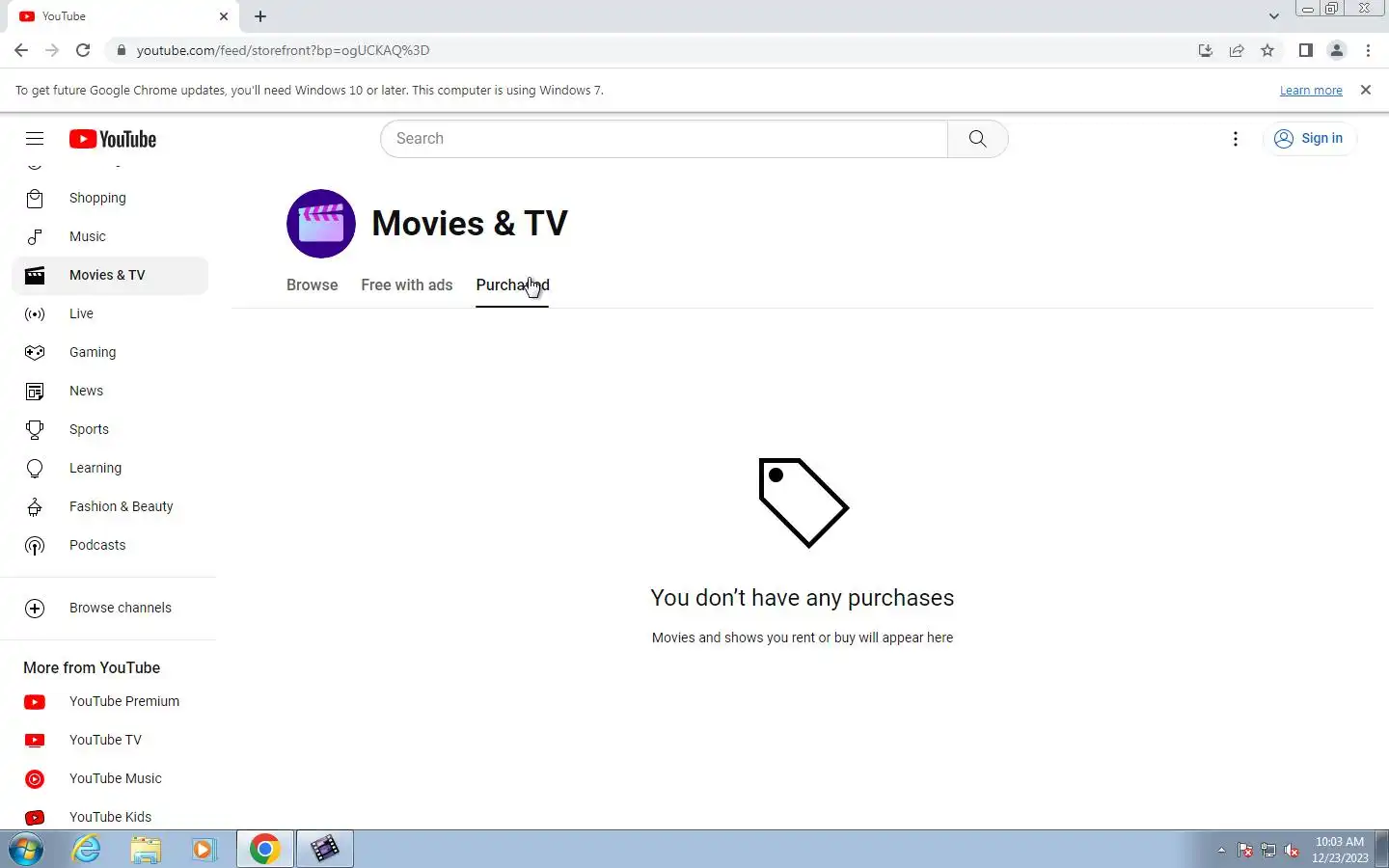Click the Music note icon
Screen dimensions: 1389x868
[x=35, y=236]
